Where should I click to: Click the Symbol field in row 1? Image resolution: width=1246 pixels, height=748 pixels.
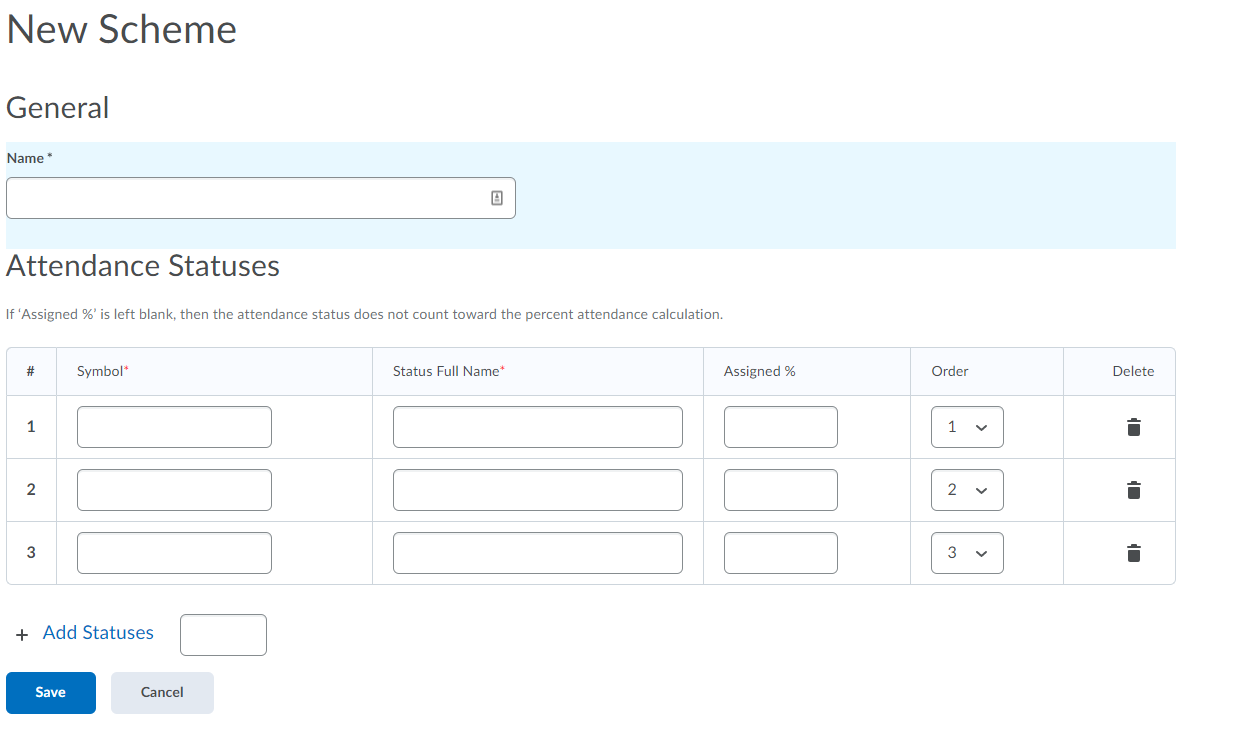tap(174, 427)
